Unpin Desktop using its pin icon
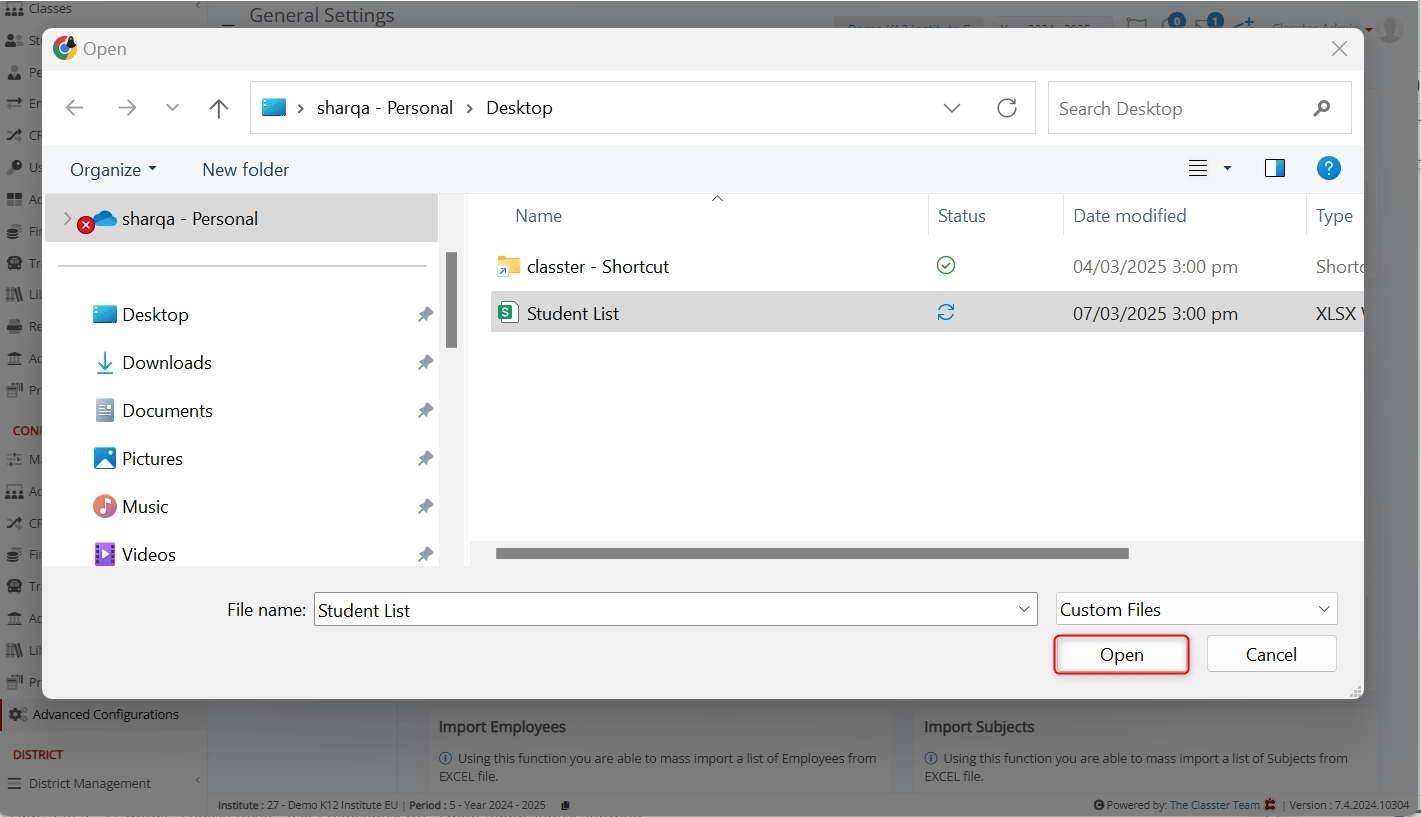The width and height of the screenshot is (1421, 817). click(425, 315)
